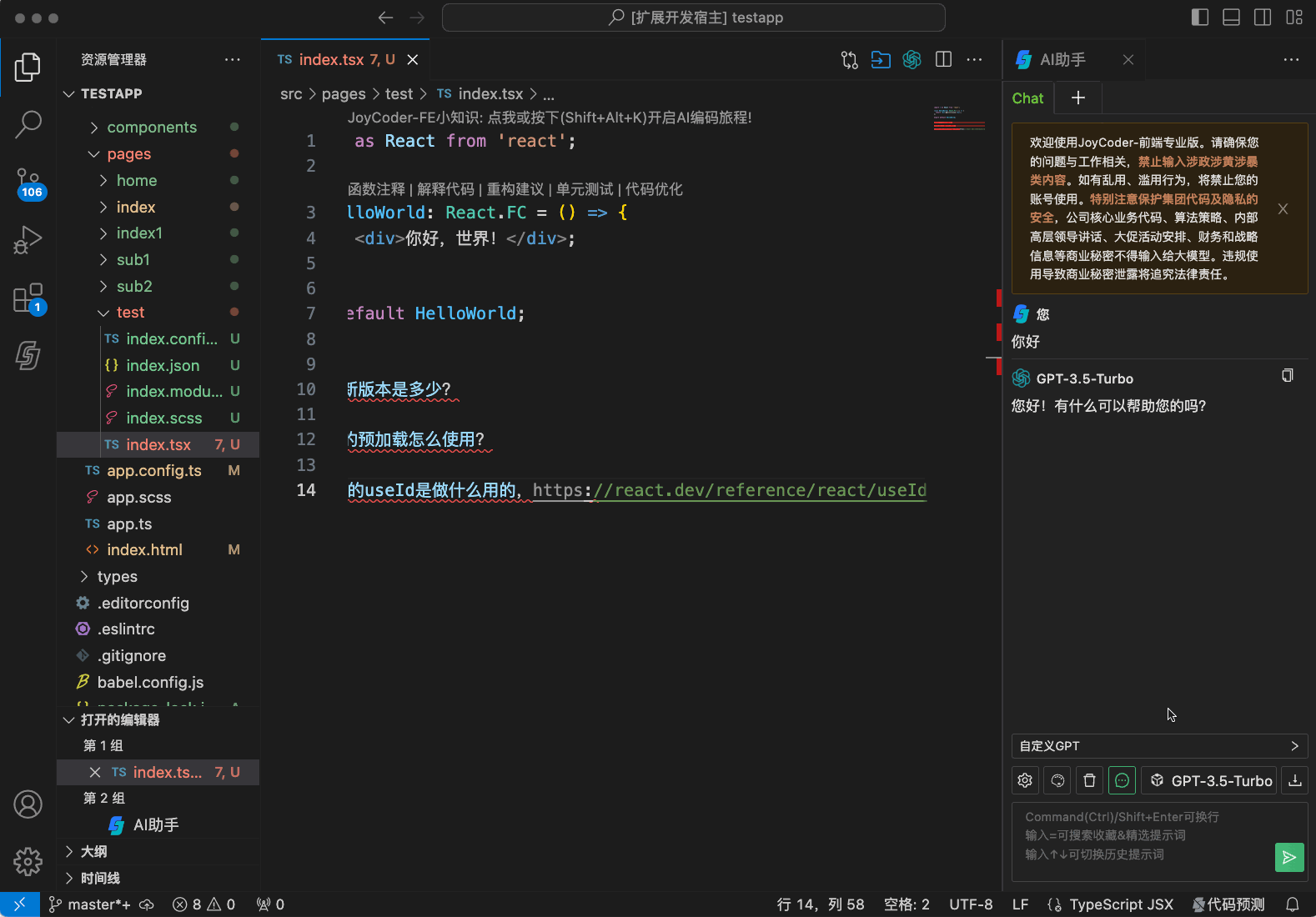Open notifications bell in status bar

(x=1292, y=904)
